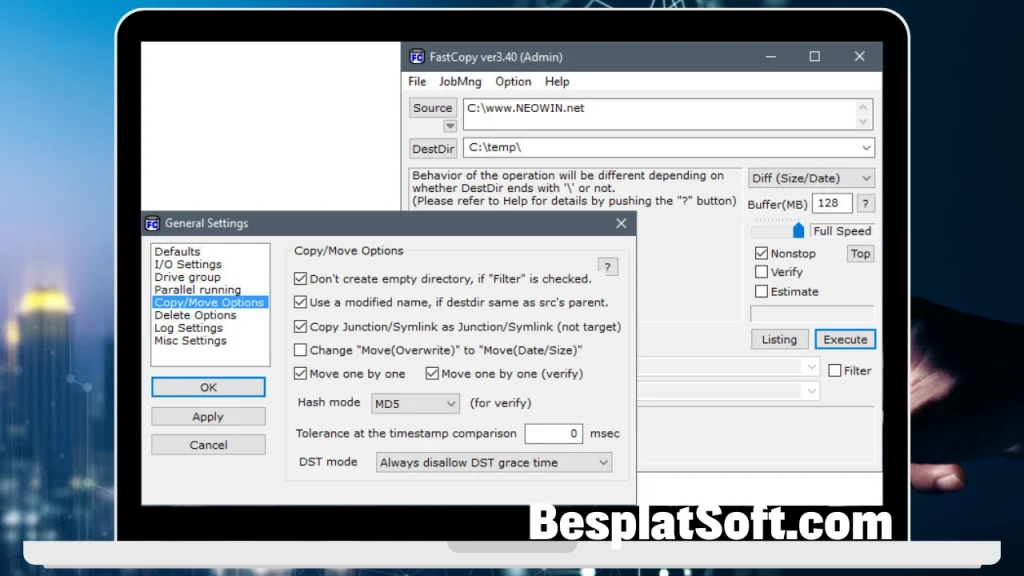Uncheck the Move one by one option

301,373
